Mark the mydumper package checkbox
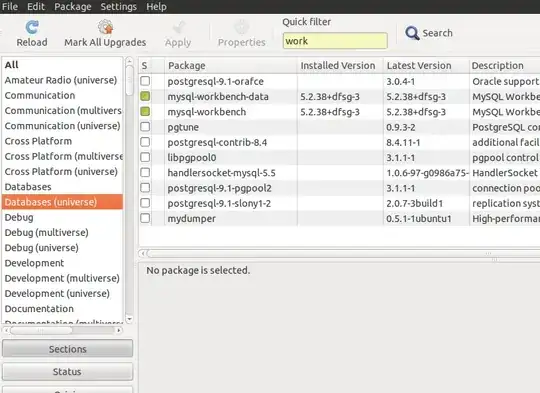This screenshot has width=540, height=393. coord(145,218)
